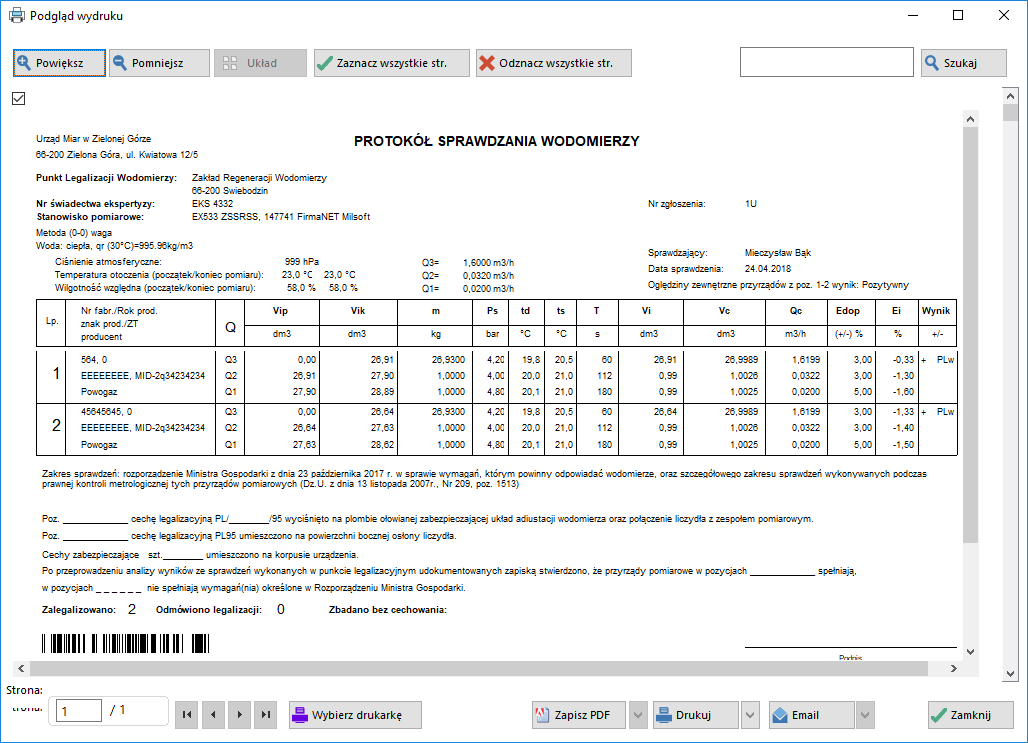Screen dimensions: 1028x743
Task: Click the inspector name 'Mieczysław Bąk'
Action: click(778, 252)
